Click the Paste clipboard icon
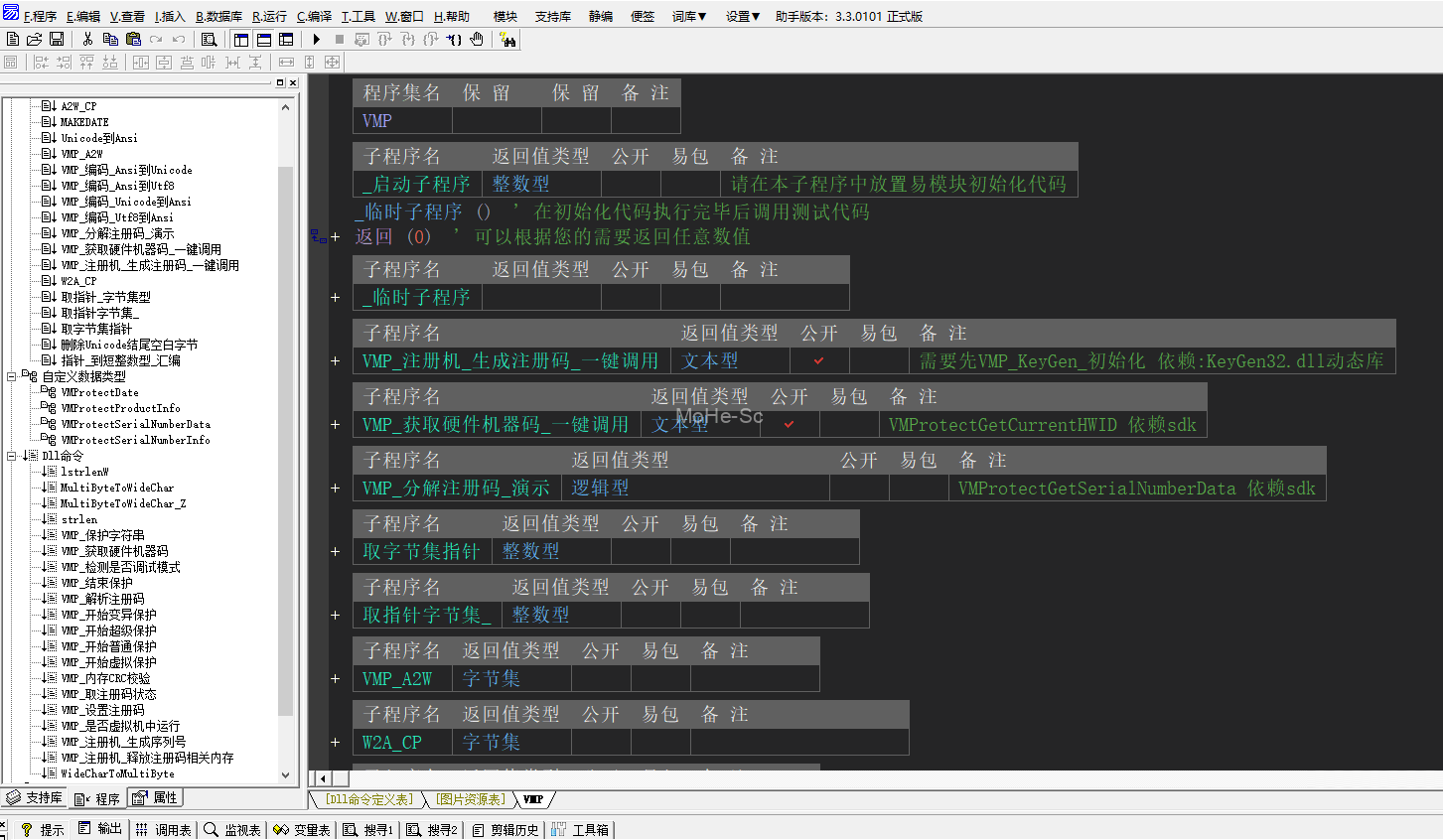1443x840 pixels. (x=133, y=39)
